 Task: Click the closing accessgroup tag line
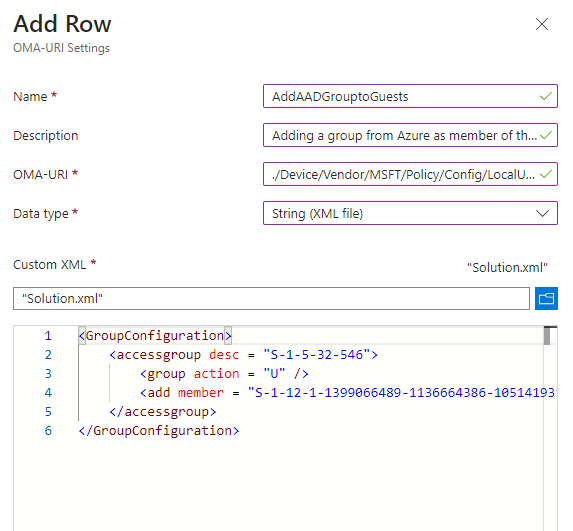pyautogui.click(x=163, y=411)
